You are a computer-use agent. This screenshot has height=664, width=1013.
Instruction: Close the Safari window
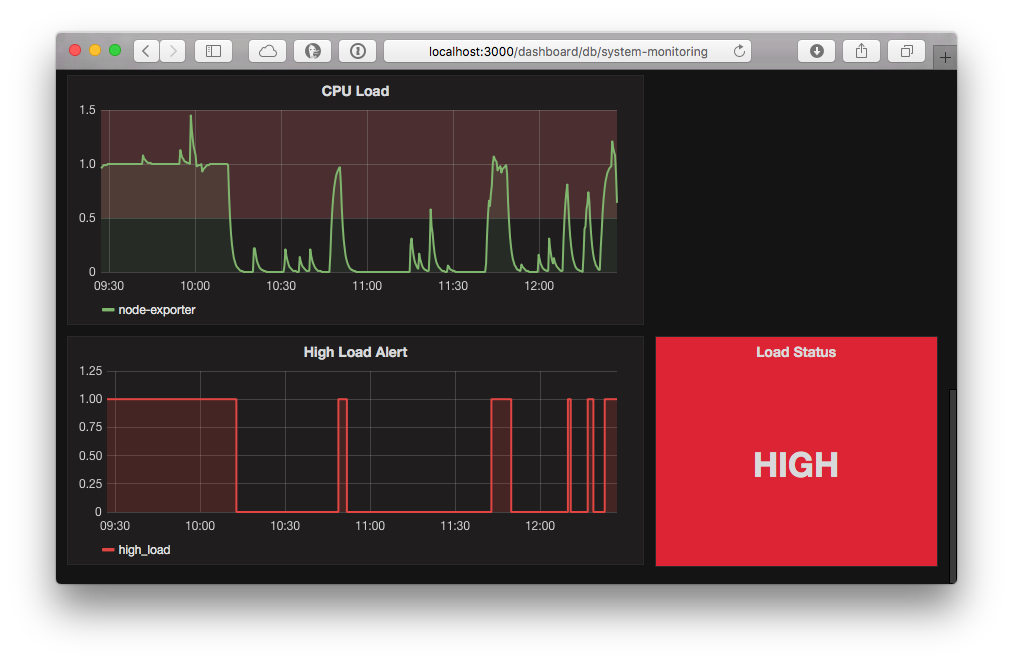click(x=75, y=50)
